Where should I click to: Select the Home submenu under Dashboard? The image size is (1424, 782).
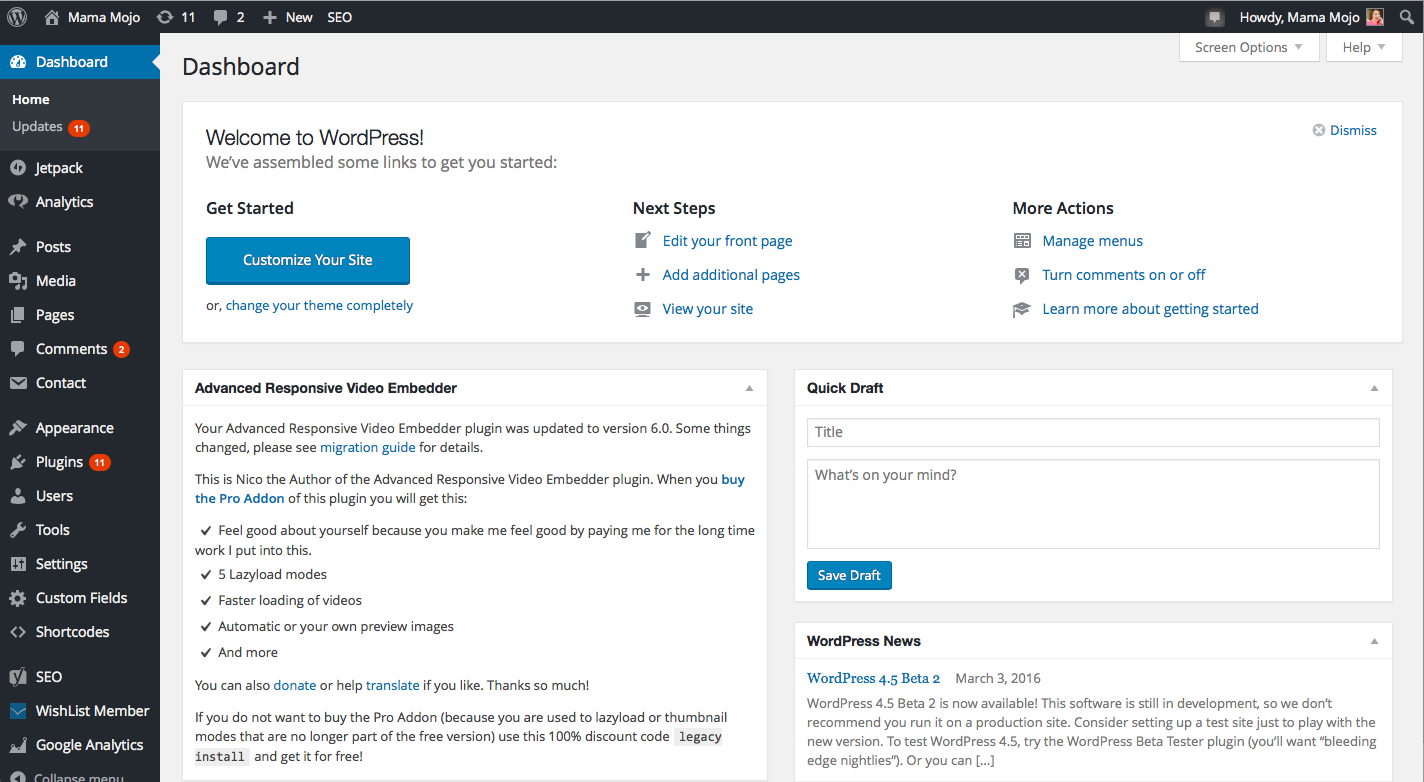tap(31, 99)
